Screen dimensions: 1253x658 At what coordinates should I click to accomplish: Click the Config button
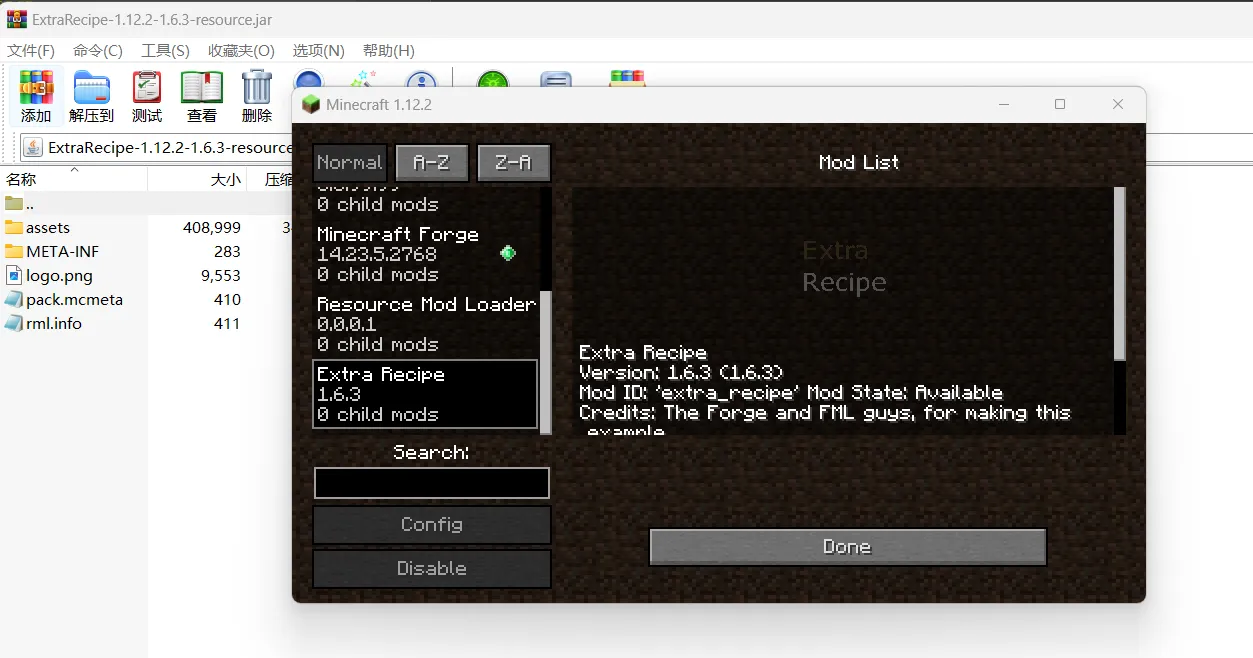432,524
